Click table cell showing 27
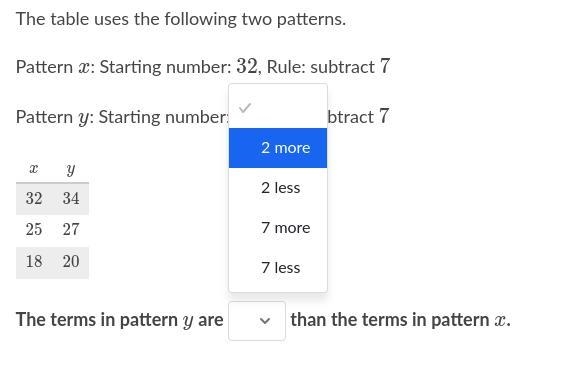This screenshot has width=577, height=372. [x=71, y=230]
